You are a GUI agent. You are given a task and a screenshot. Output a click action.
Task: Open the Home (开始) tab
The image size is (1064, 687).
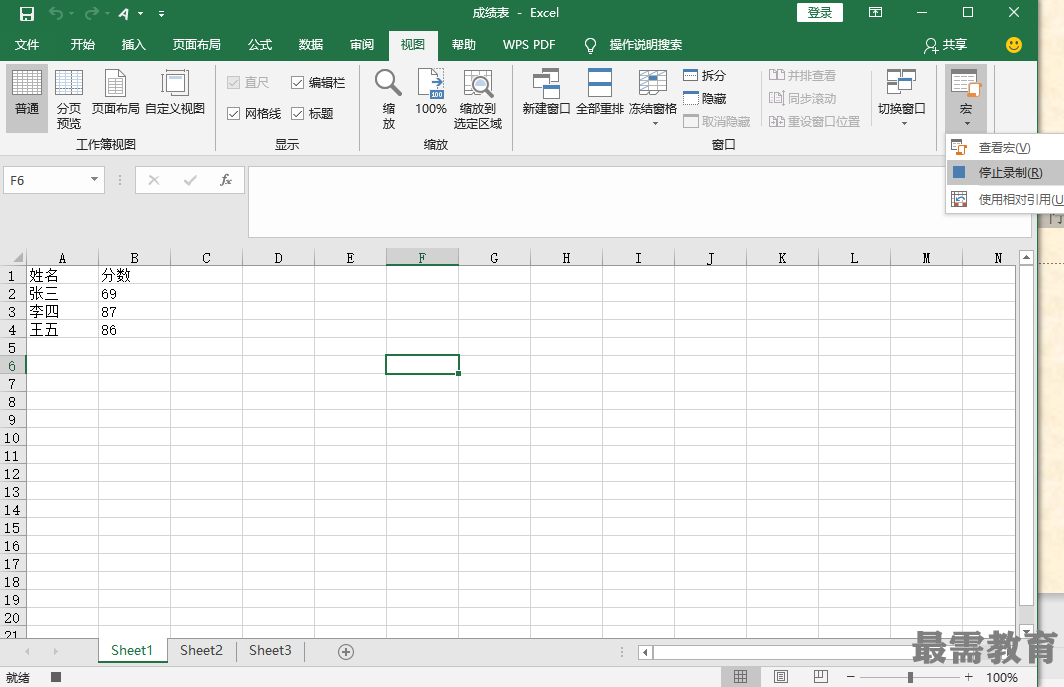tap(83, 45)
